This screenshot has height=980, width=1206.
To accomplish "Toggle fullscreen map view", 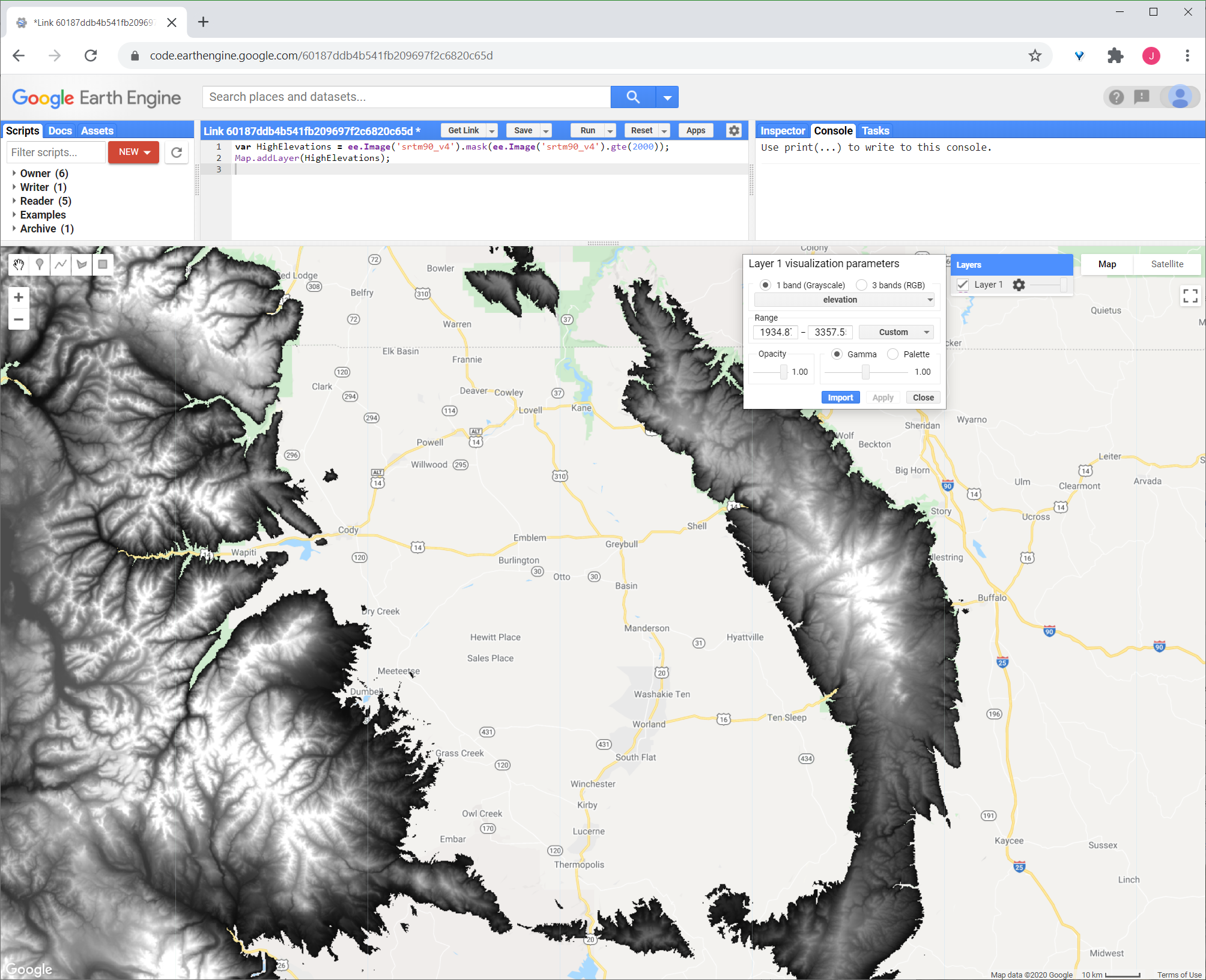I will click(x=1190, y=295).
